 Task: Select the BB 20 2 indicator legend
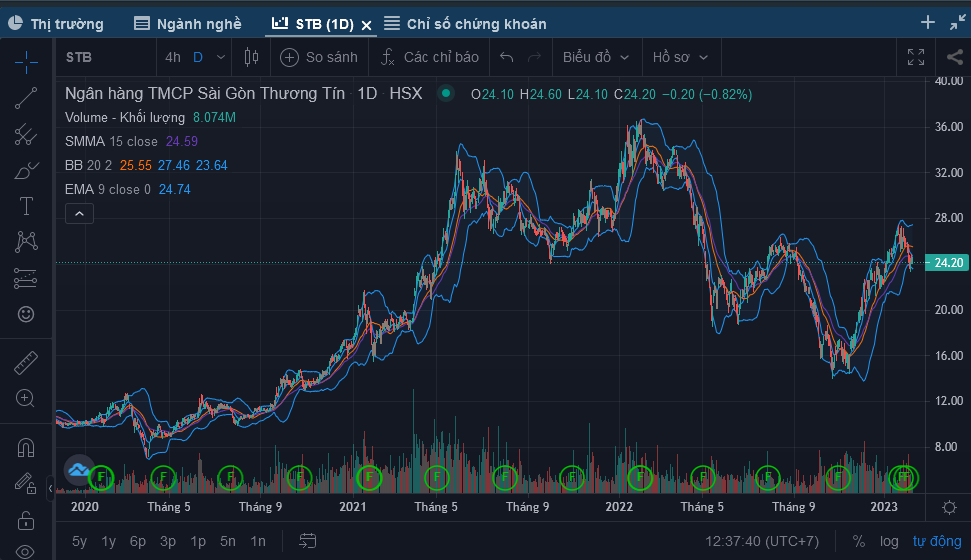click(x=89, y=166)
